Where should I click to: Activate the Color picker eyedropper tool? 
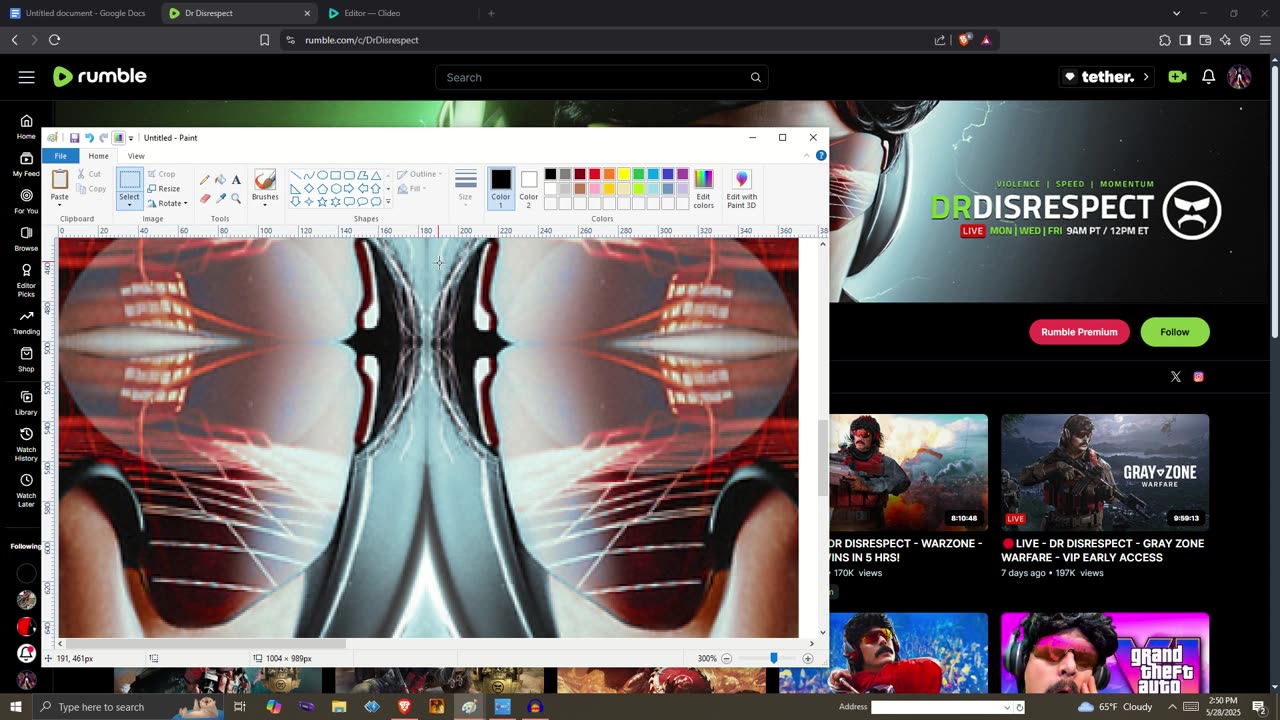220,198
